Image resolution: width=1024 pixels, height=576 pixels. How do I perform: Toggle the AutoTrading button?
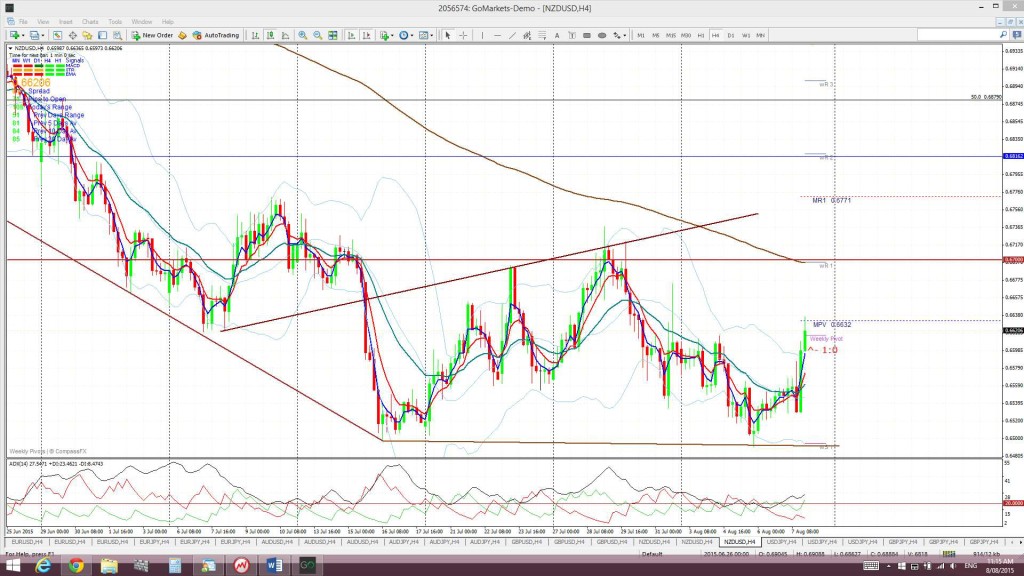pyautogui.click(x=216, y=35)
